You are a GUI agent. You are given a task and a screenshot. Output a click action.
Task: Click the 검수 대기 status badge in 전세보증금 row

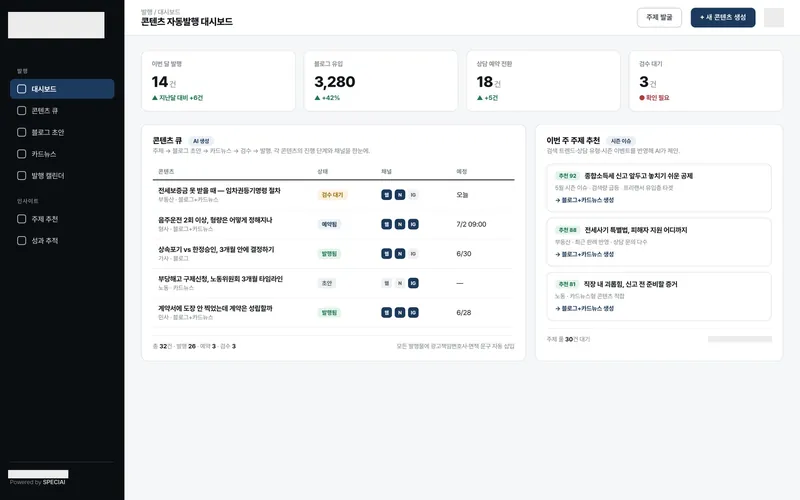(x=332, y=195)
